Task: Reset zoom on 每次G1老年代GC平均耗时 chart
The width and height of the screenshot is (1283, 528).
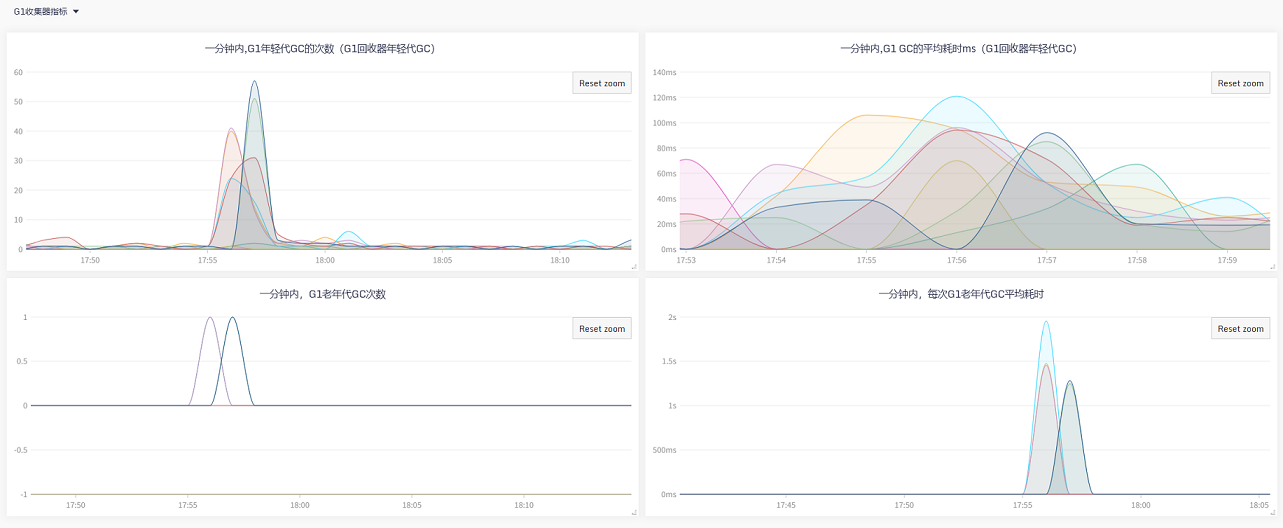Action: click(x=1240, y=328)
